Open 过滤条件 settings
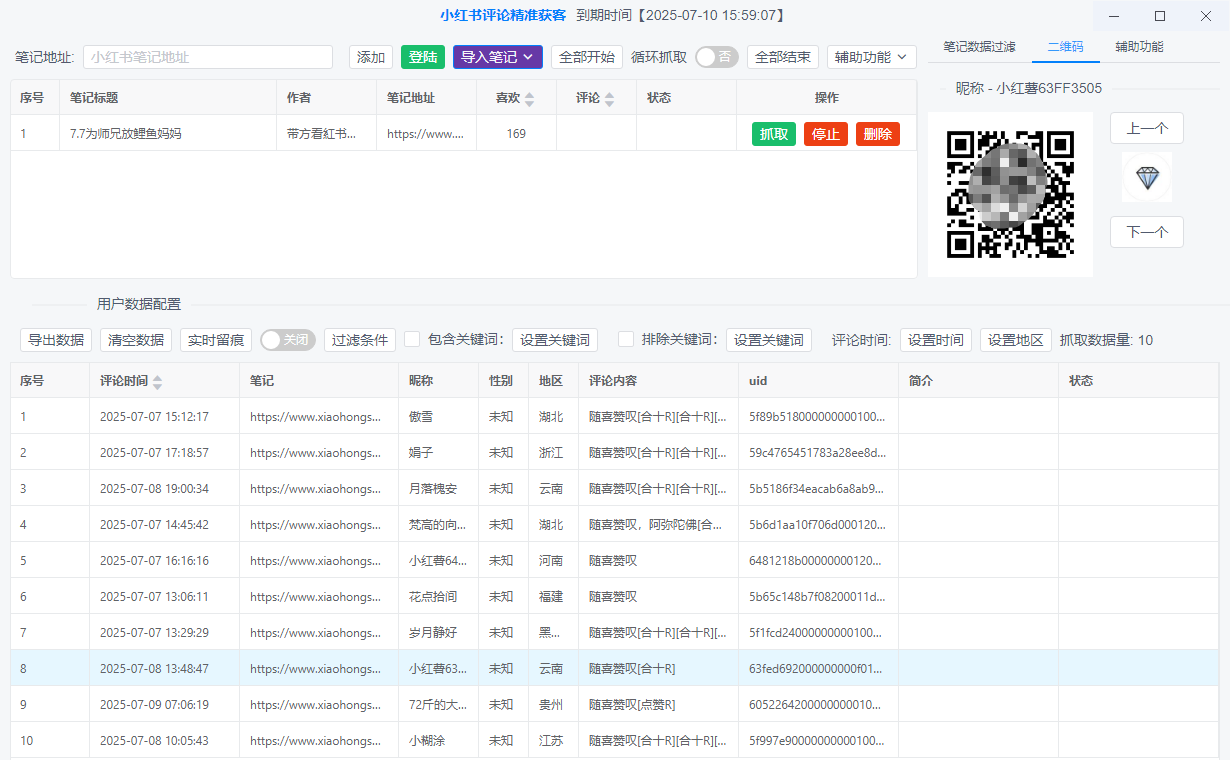This screenshot has width=1230, height=760. [360, 340]
